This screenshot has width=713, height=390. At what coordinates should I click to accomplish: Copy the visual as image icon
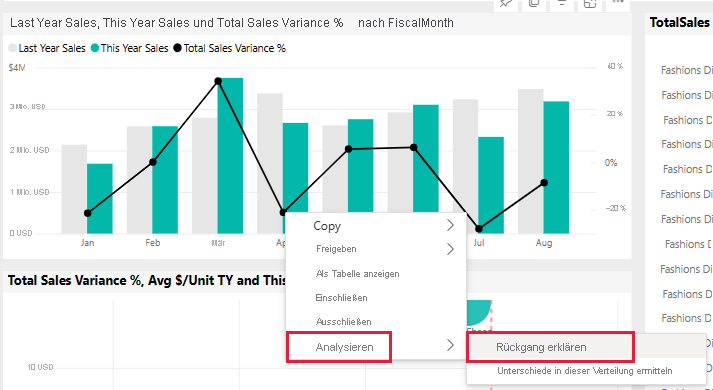click(x=534, y=4)
